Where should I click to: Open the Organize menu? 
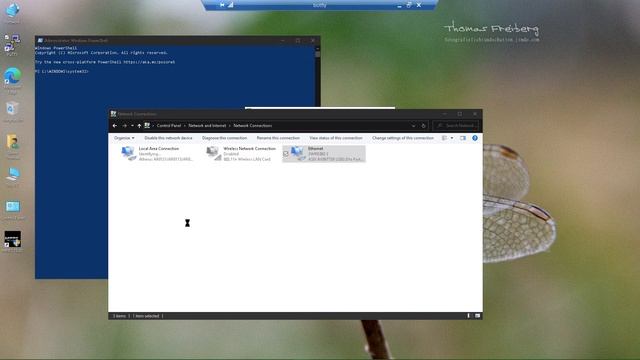coord(124,138)
